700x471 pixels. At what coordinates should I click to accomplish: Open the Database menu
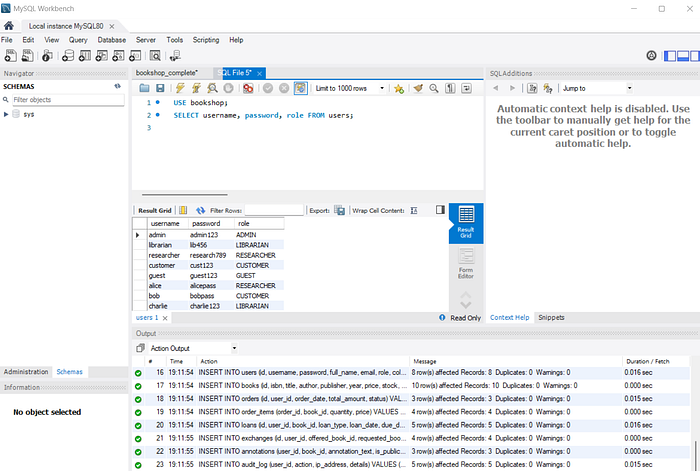pyautogui.click(x=112, y=40)
